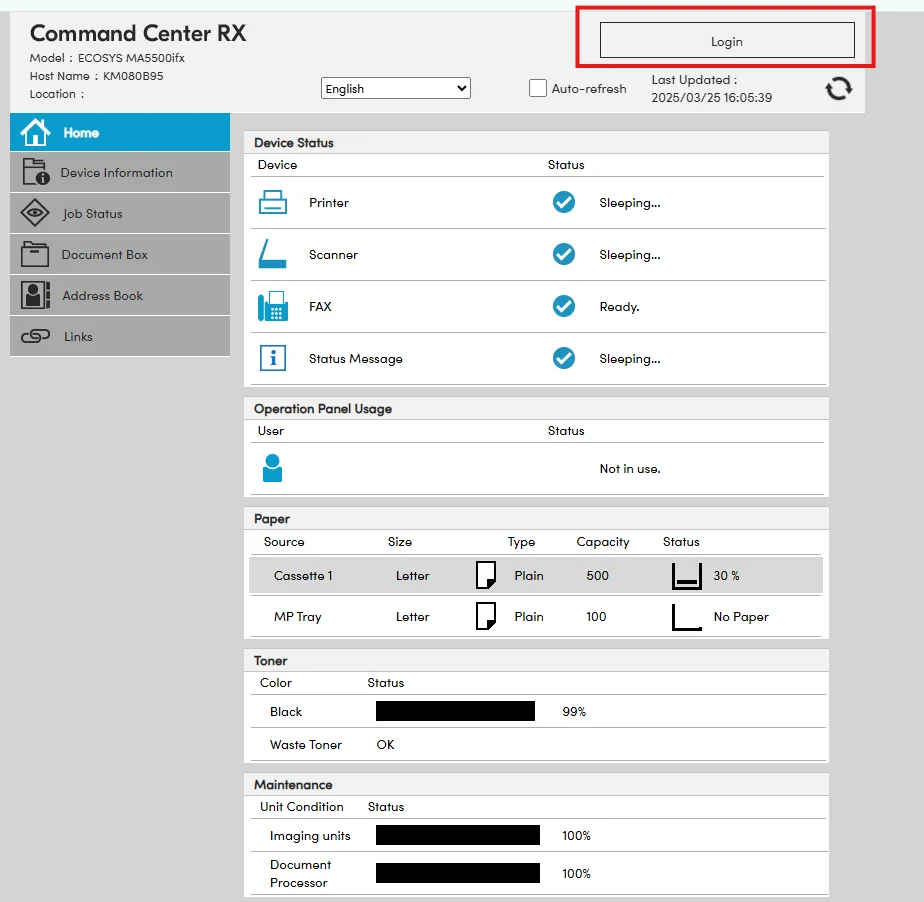Click the Links chain icon
The width and height of the screenshot is (924, 902).
35,337
